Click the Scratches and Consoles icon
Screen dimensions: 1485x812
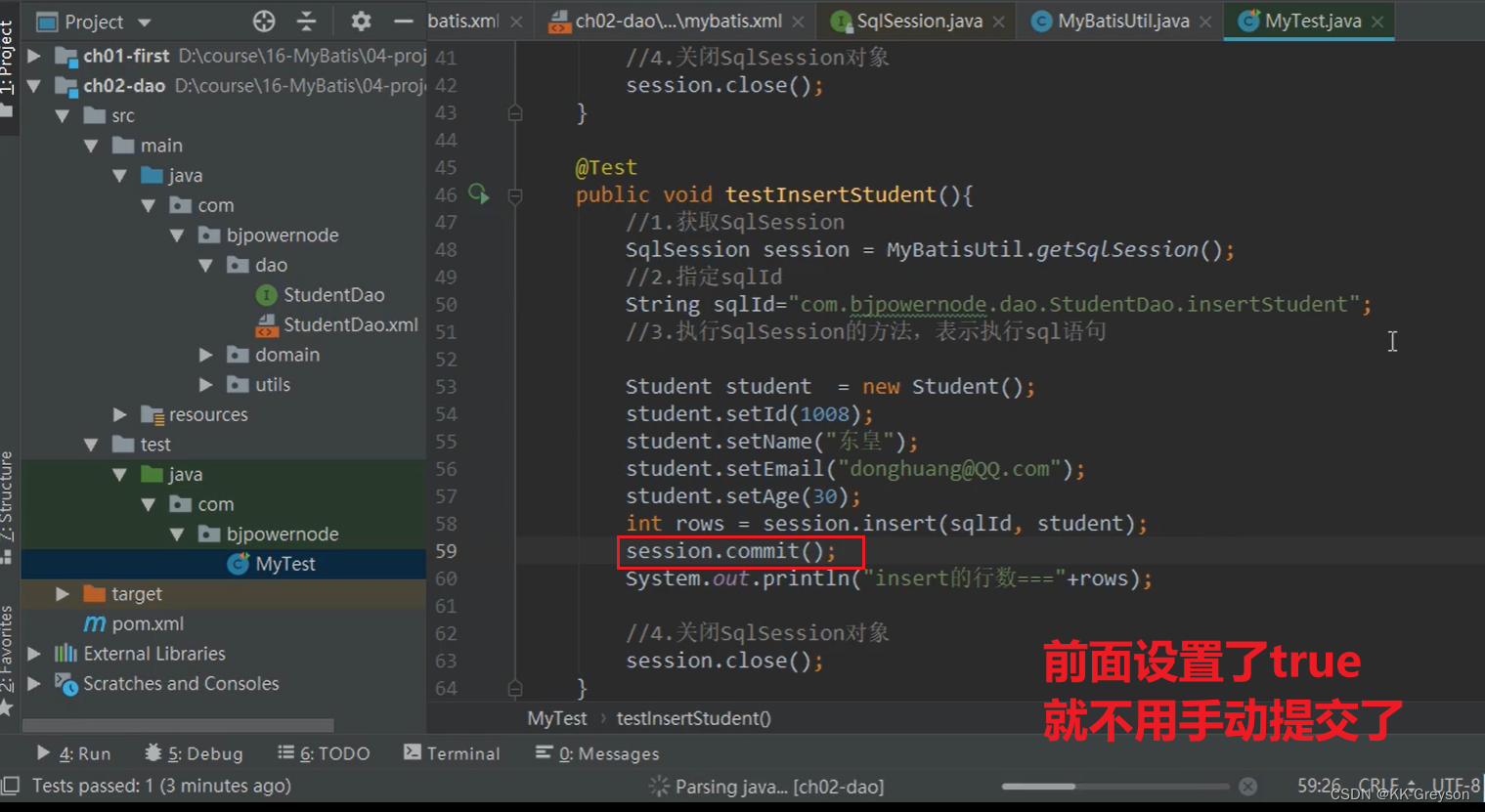66,684
